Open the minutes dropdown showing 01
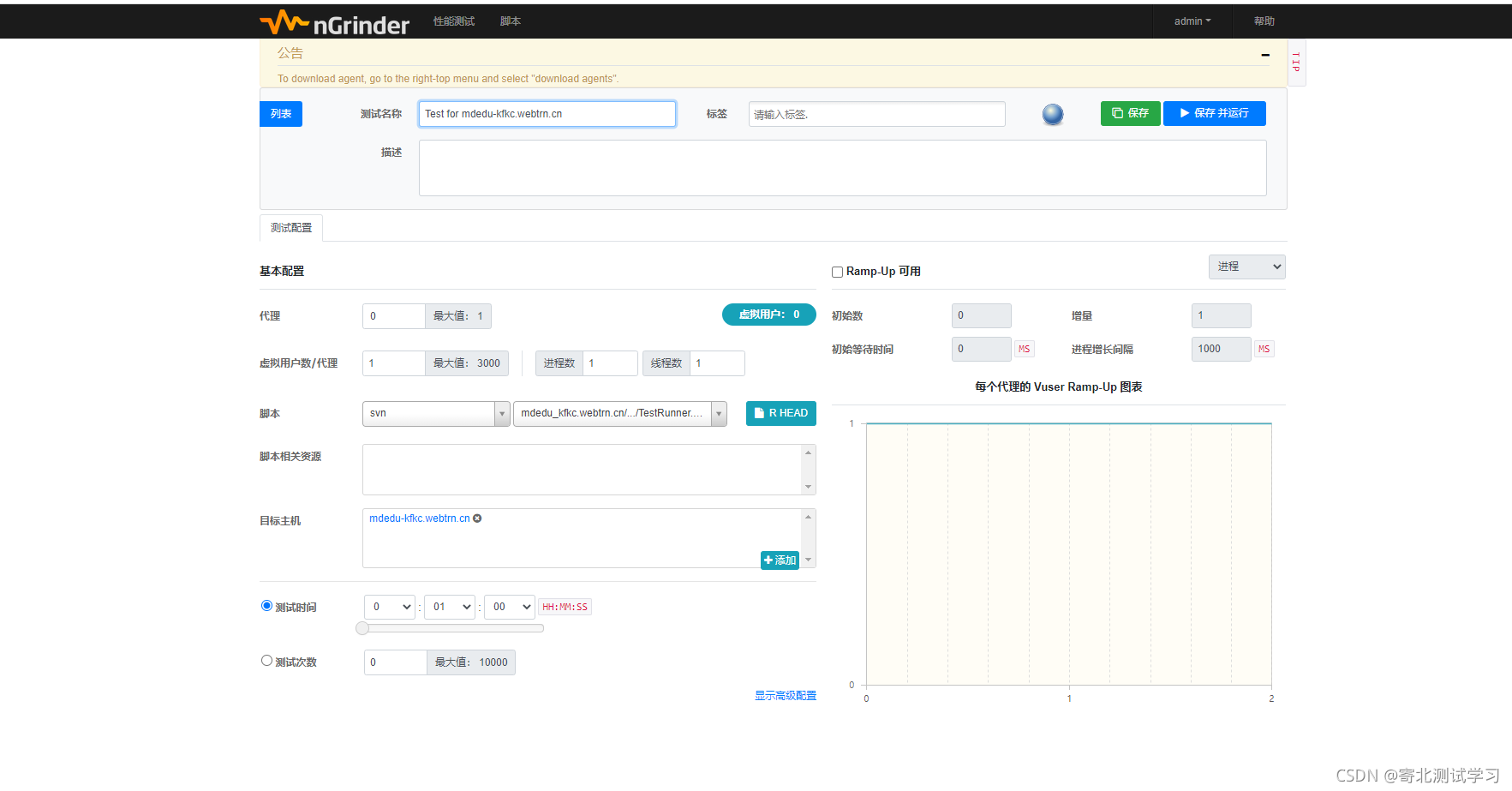This screenshot has height=791, width=1512. 450,607
